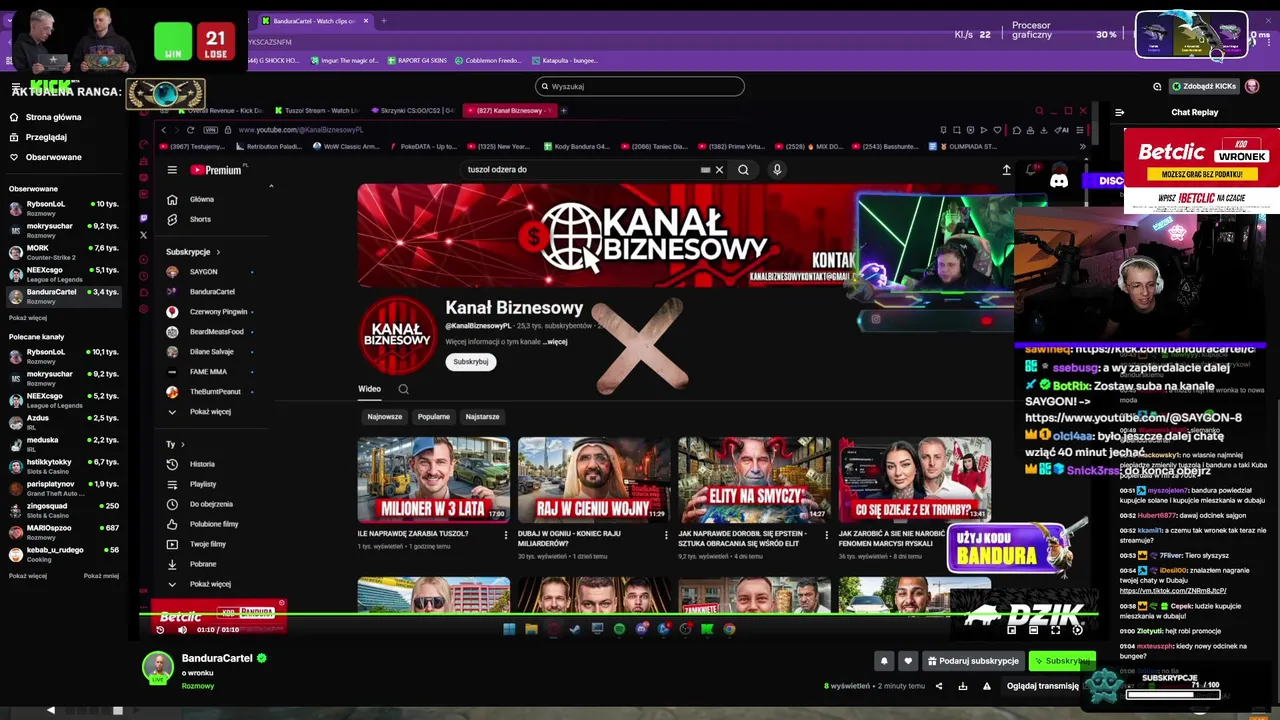This screenshot has width=1280, height=720.
Task: Click ELITY NA SMYCZY video thumbnail
Action: click(x=754, y=480)
